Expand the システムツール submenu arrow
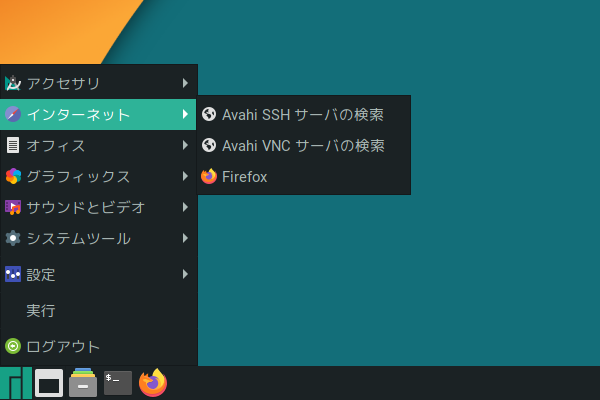 click(x=185, y=238)
